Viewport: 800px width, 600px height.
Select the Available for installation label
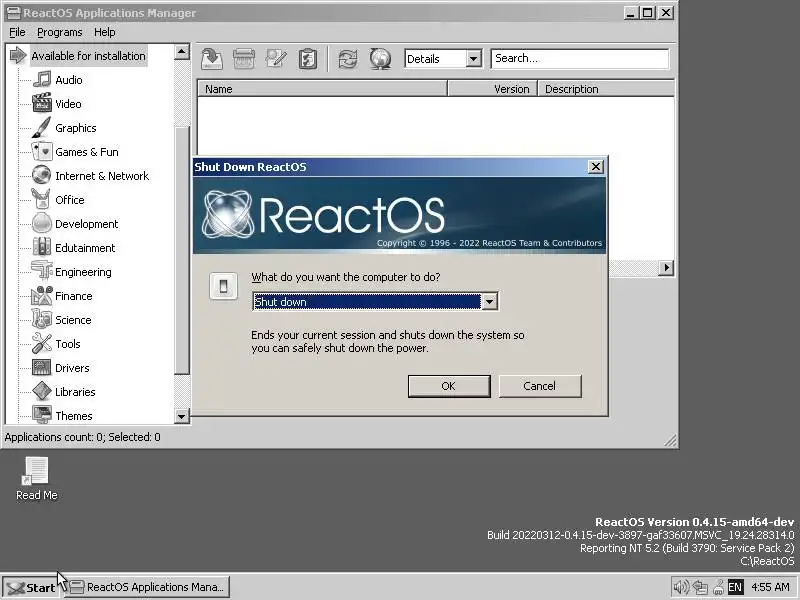click(88, 56)
